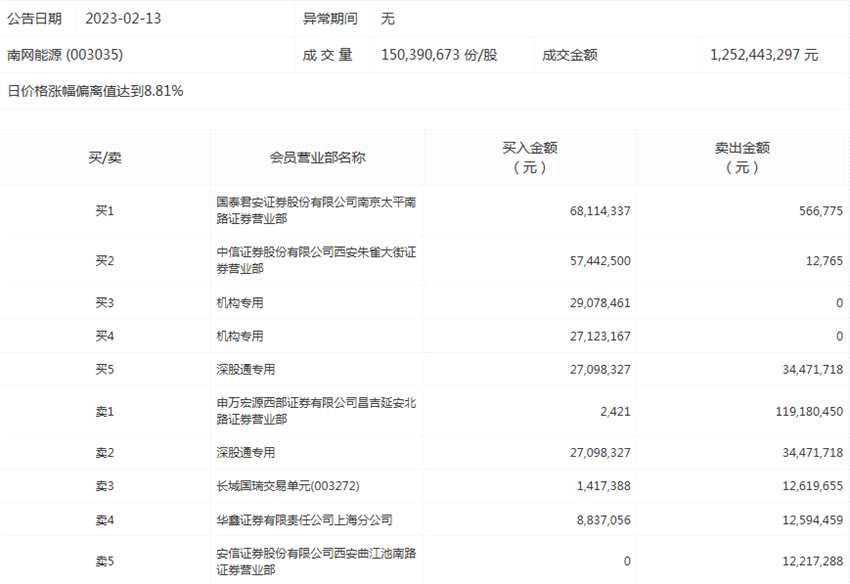Select the 买4 row label

(105, 336)
